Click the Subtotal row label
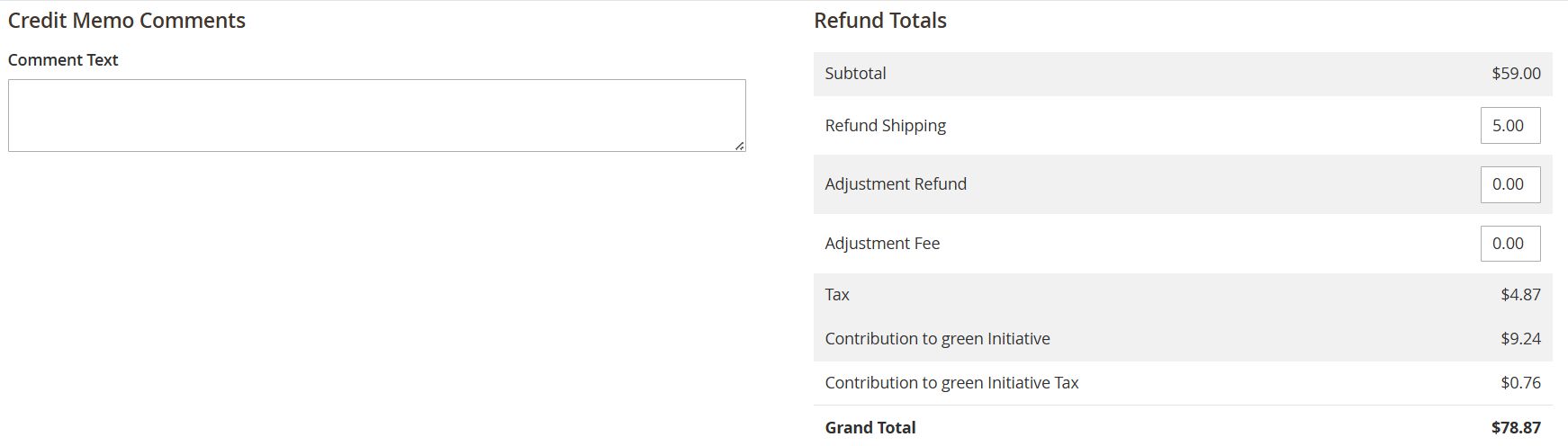Screen dimensions: 1568x446 pos(855,74)
